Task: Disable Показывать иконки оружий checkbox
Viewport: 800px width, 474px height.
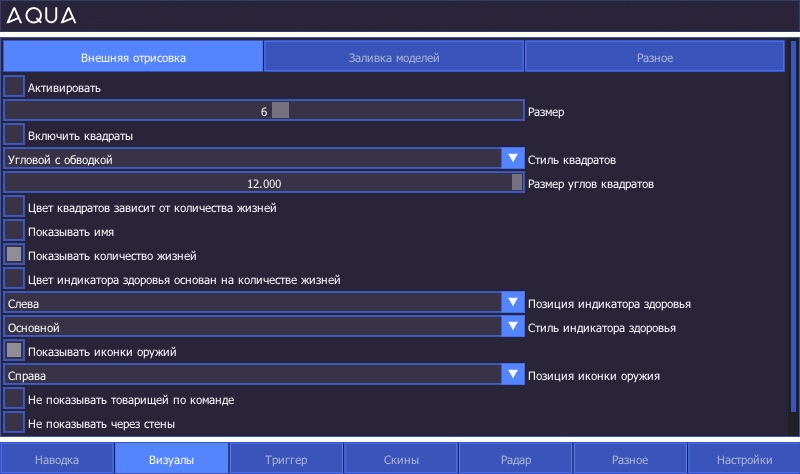Action: (x=14, y=351)
